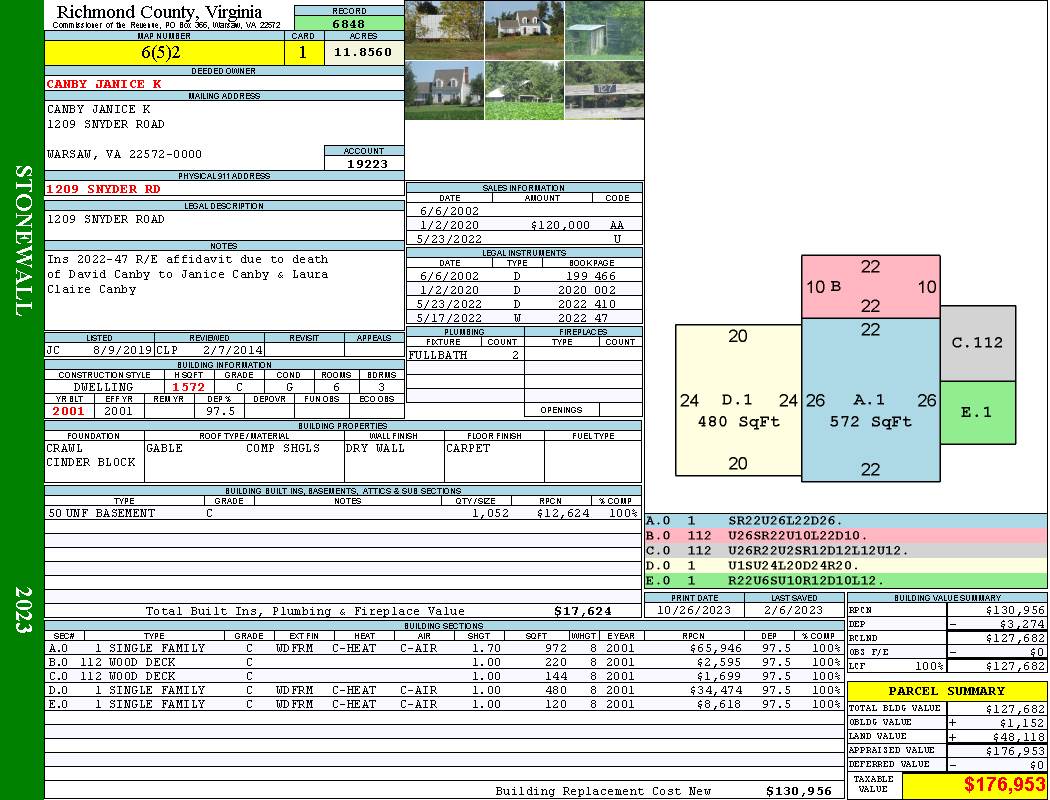The image size is (1050, 800).
Task: Select the pink B wood deck sketch area
Action: point(871,287)
